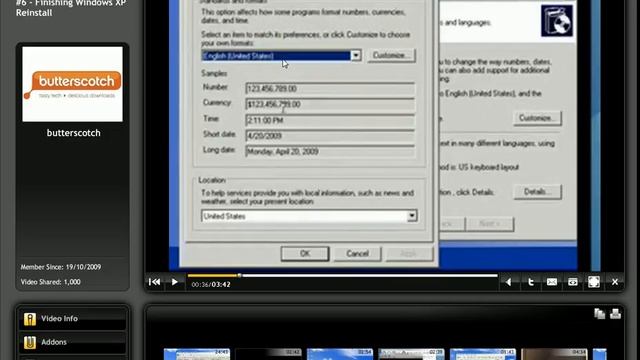Click the Number sample field
Screen dimensions: 640x360
coord(330,89)
